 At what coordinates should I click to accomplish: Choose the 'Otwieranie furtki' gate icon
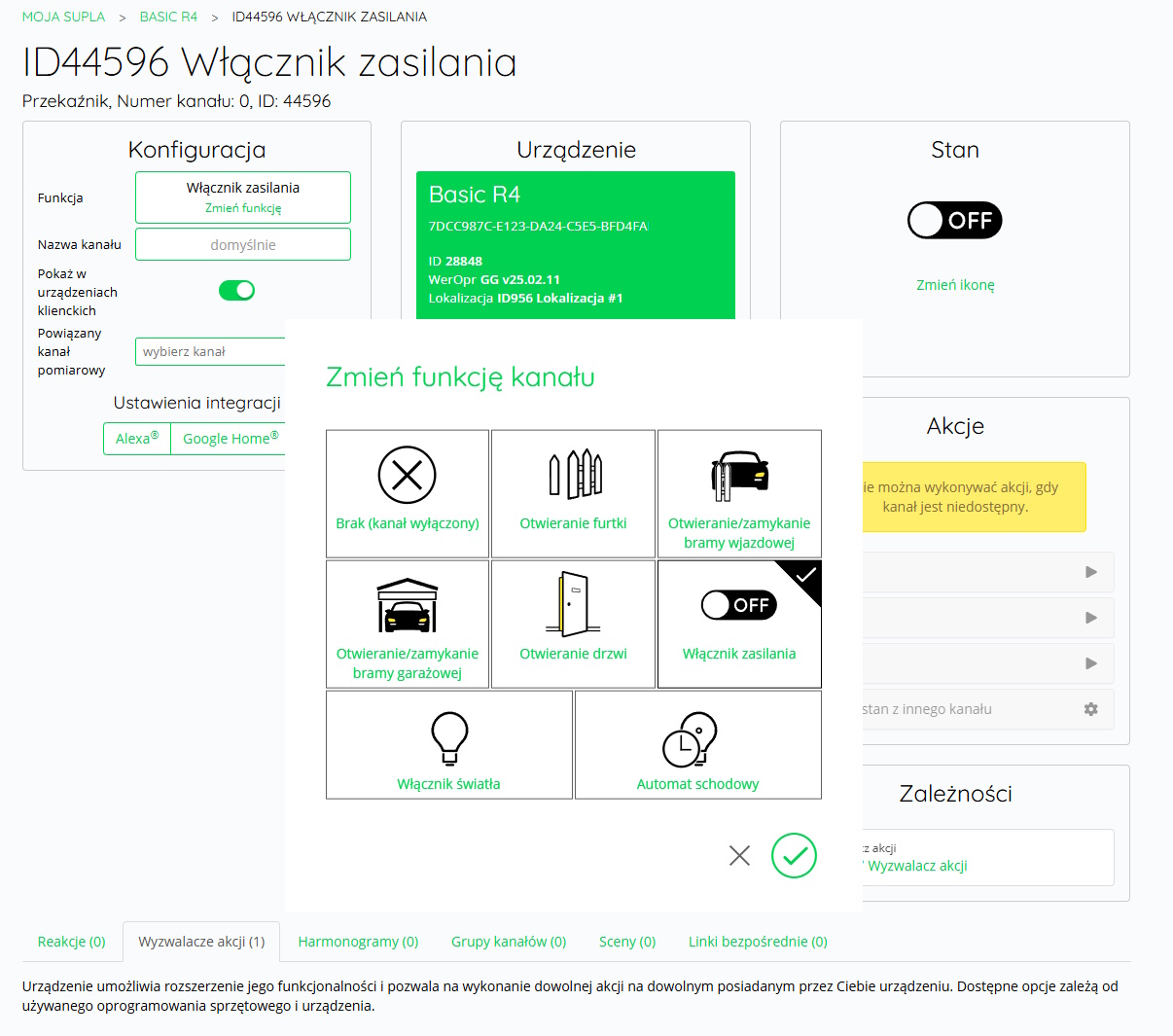pyautogui.click(x=574, y=475)
